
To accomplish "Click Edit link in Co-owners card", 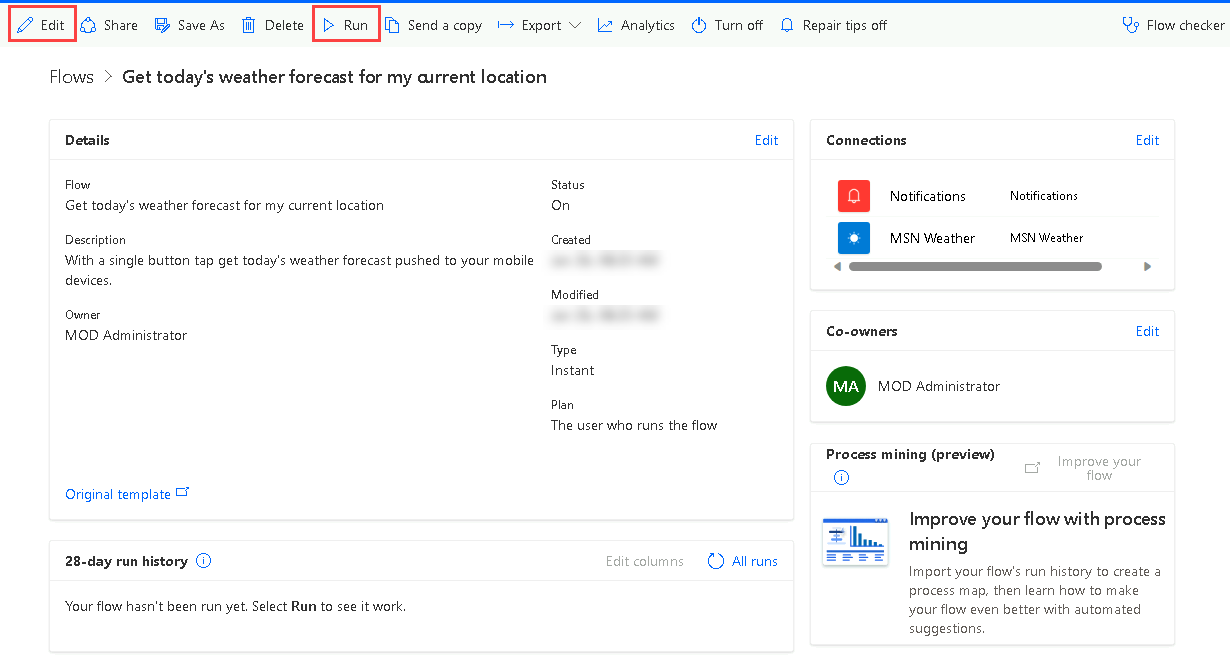I will [x=1147, y=331].
